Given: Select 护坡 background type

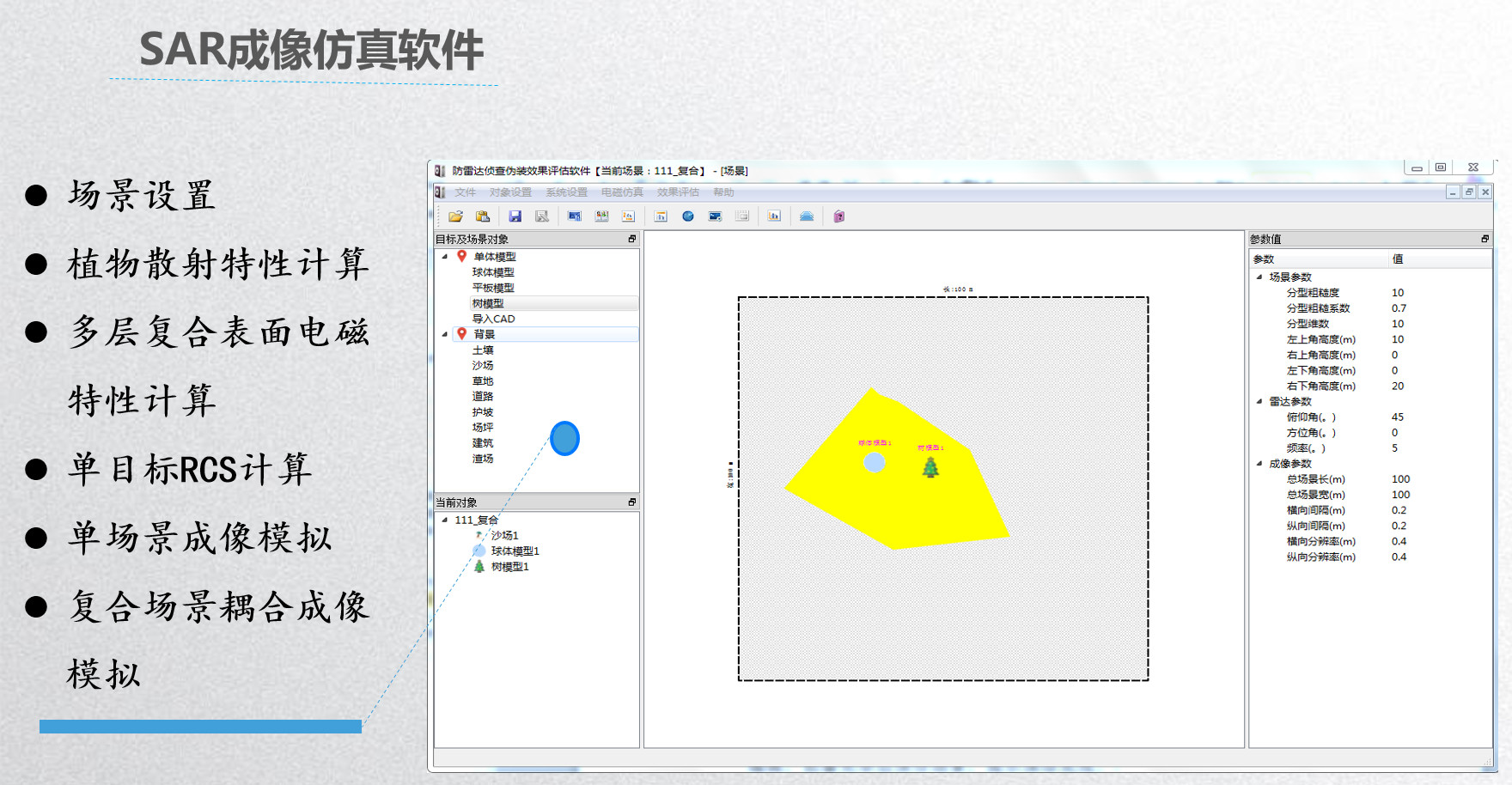Looking at the screenshot, I should pos(483,412).
